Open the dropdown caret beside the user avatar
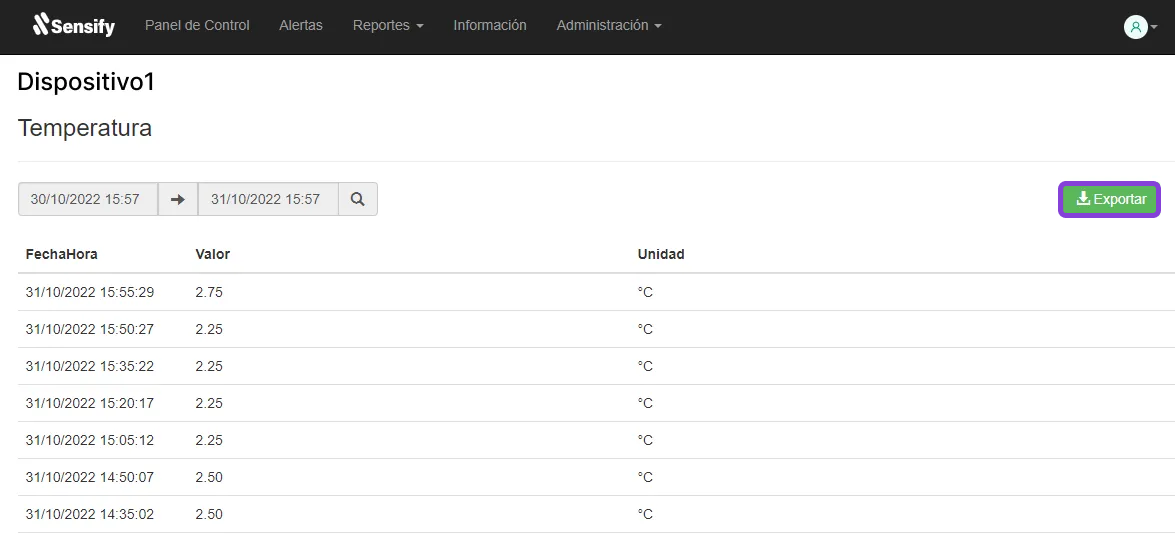 [x=1154, y=27]
